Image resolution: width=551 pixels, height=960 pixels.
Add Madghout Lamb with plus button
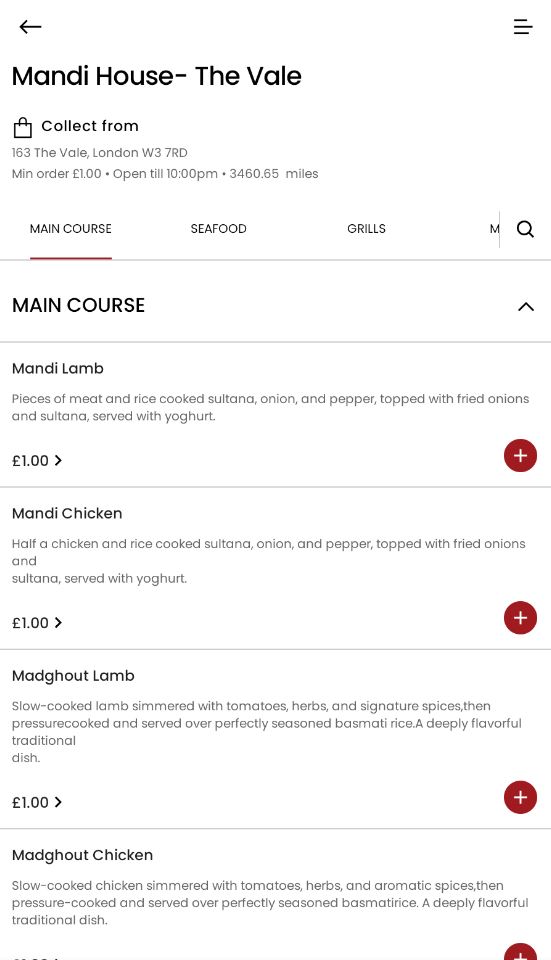tap(520, 797)
